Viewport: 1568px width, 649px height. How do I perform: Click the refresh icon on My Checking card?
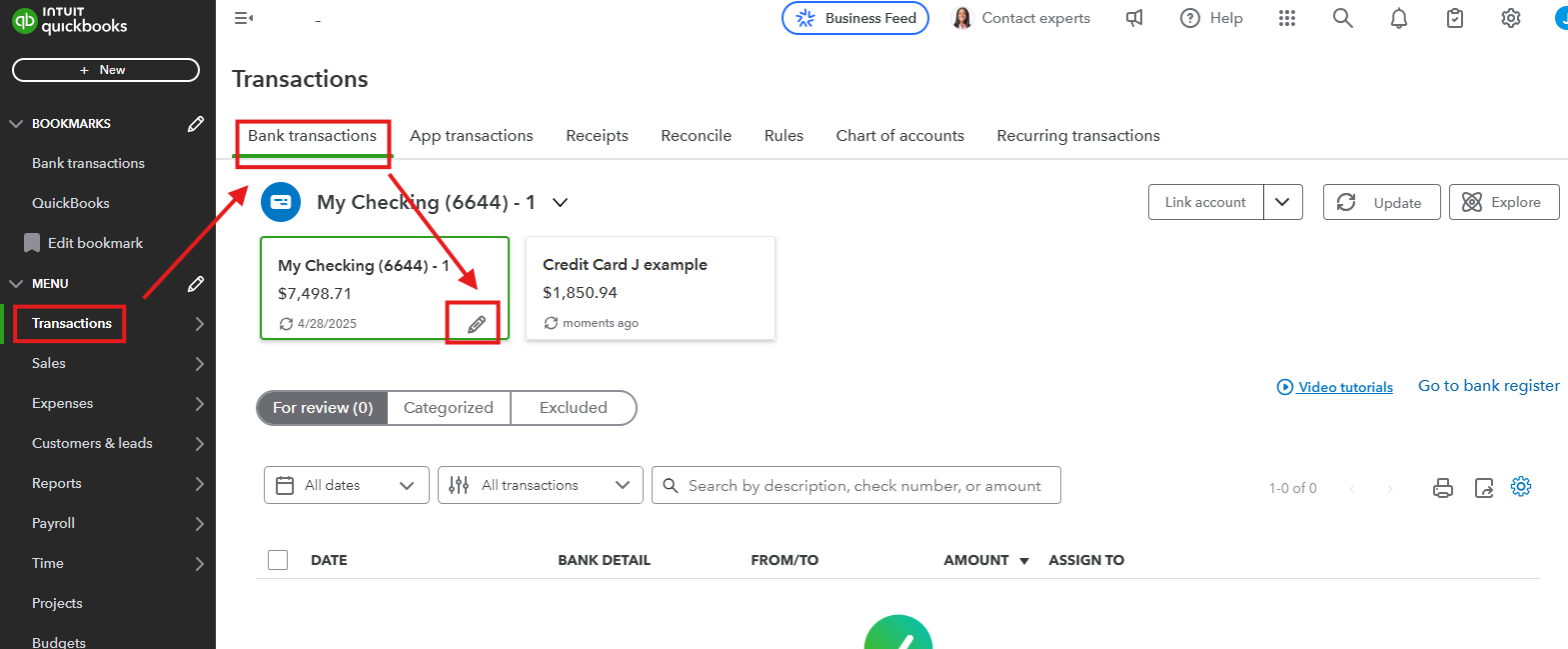(x=286, y=324)
